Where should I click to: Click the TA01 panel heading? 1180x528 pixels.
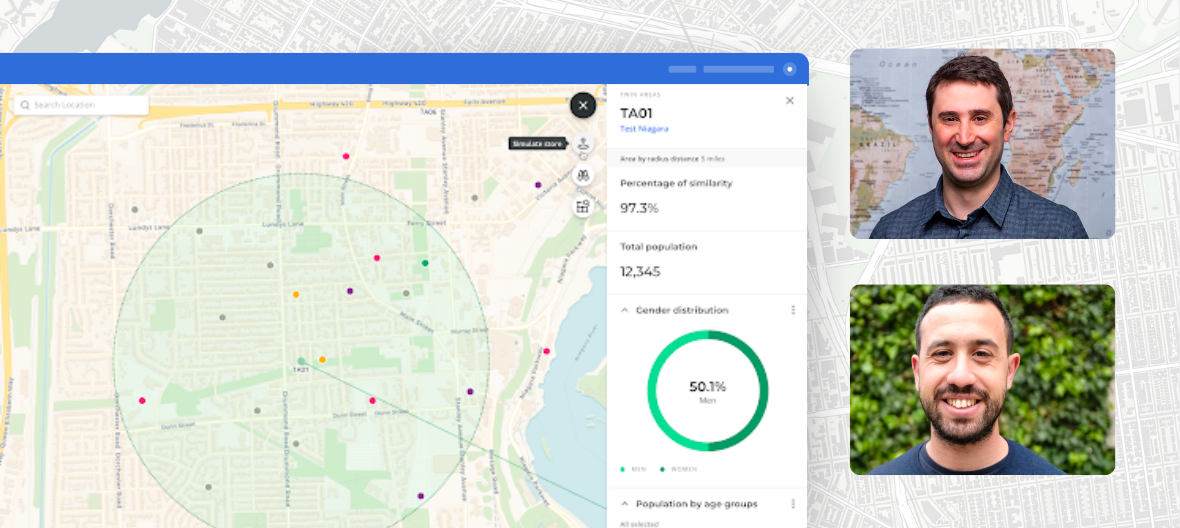point(636,114)
